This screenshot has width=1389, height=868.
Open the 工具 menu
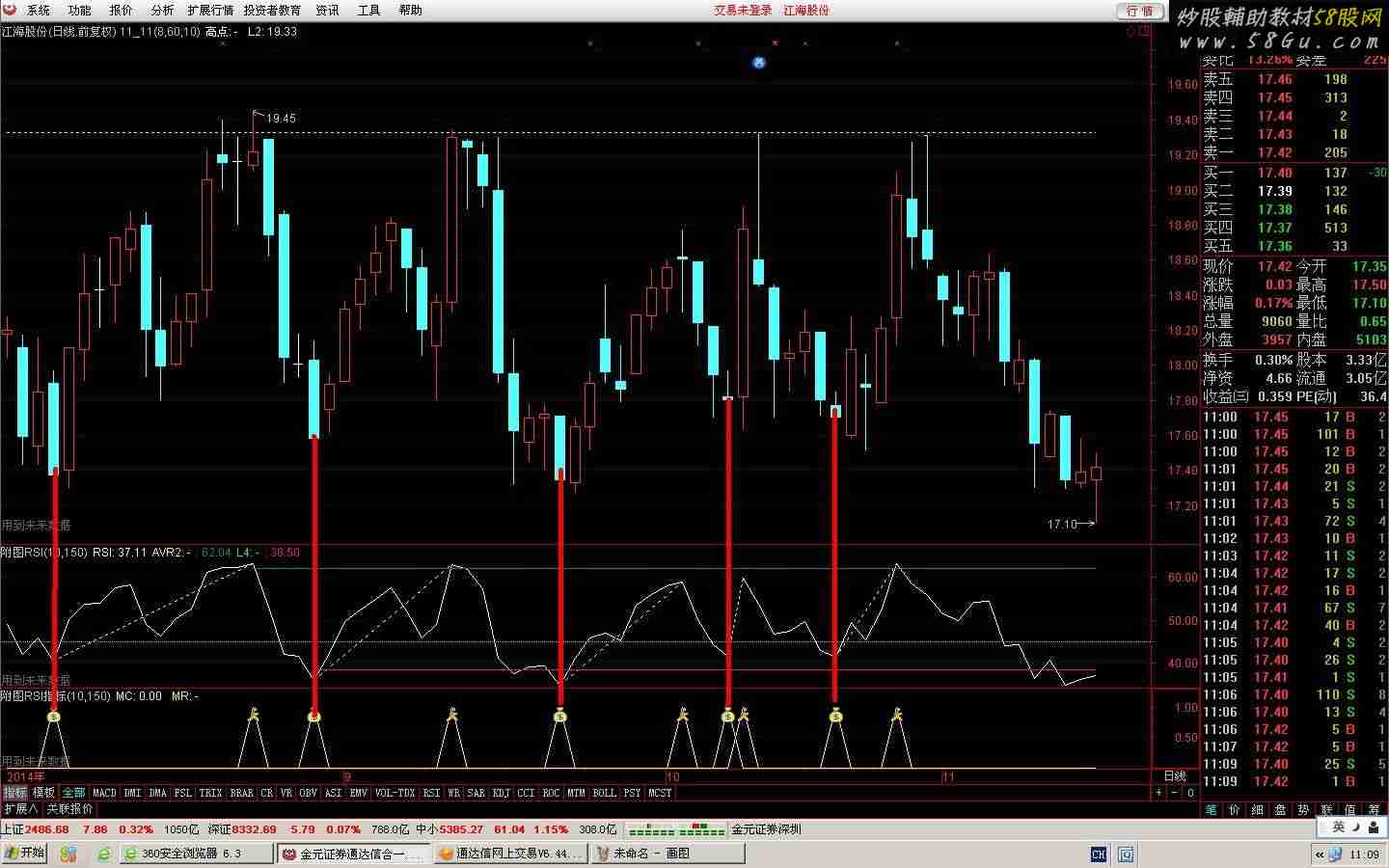tap(368, 10)
